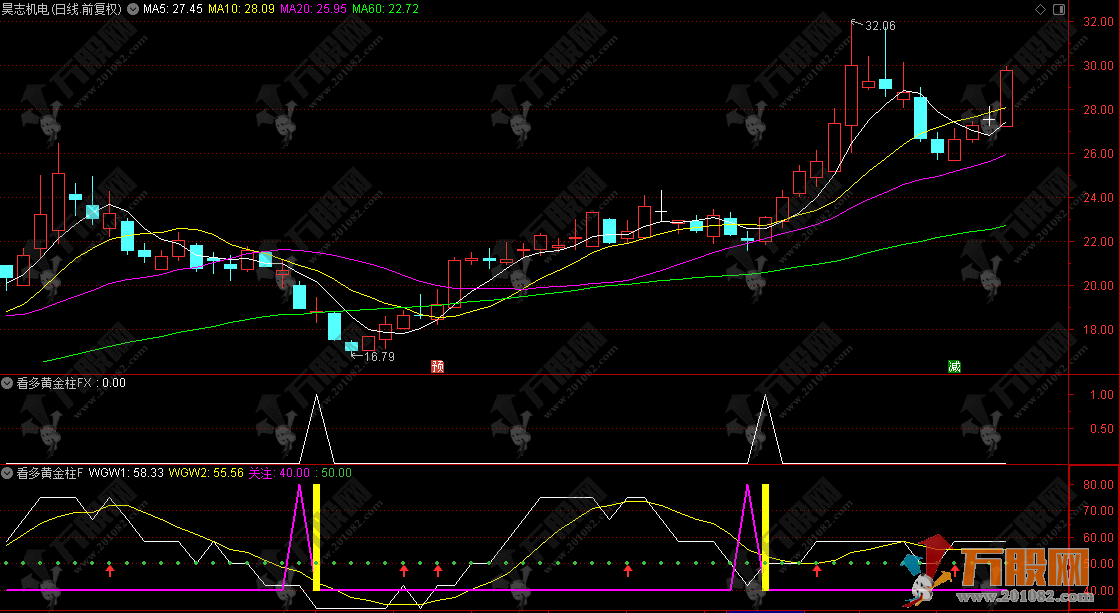Select the yellow MA10 label
Image resolution: width=1120 pixels, height=613 pixels.
pyautogui.click(x=241, y=9)
